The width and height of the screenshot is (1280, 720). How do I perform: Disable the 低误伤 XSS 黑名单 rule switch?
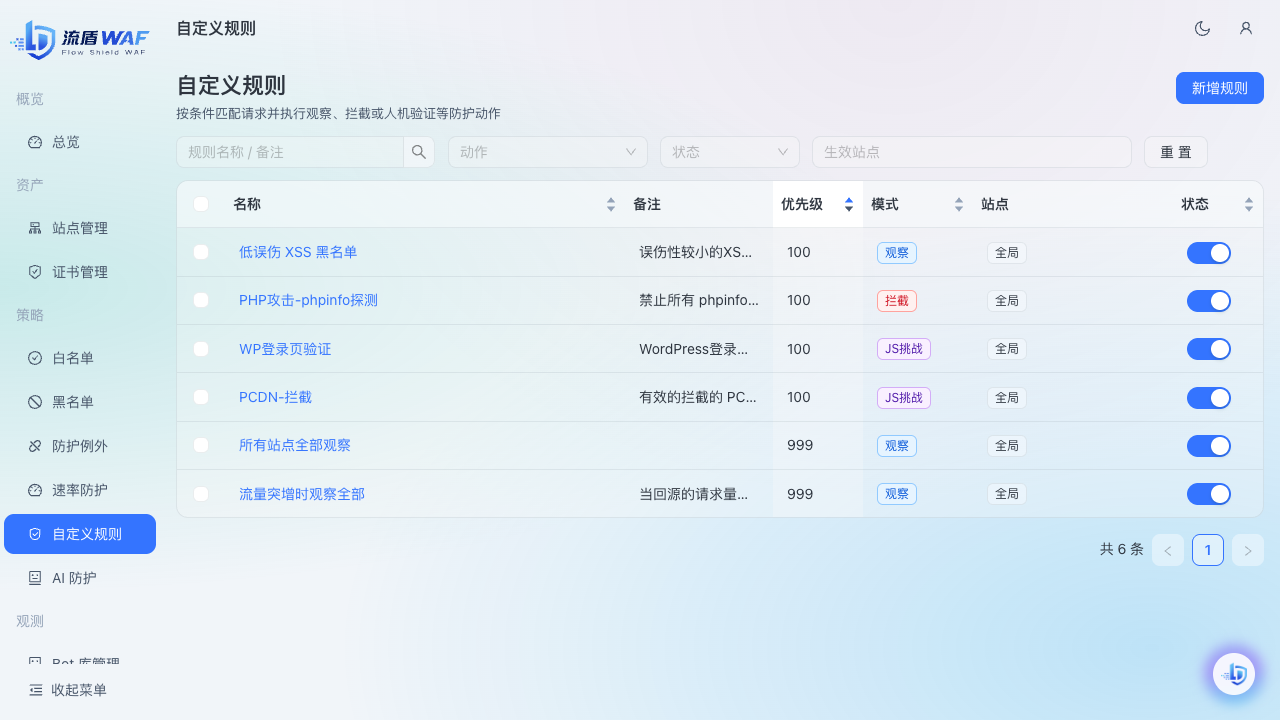1209,253
